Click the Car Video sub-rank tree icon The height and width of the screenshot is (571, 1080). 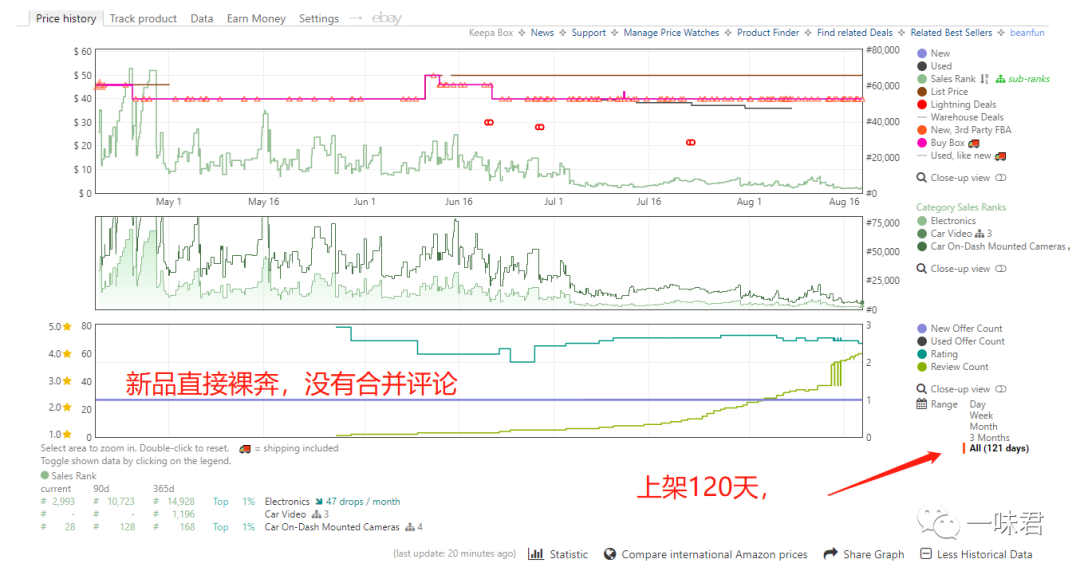point(979,234)
